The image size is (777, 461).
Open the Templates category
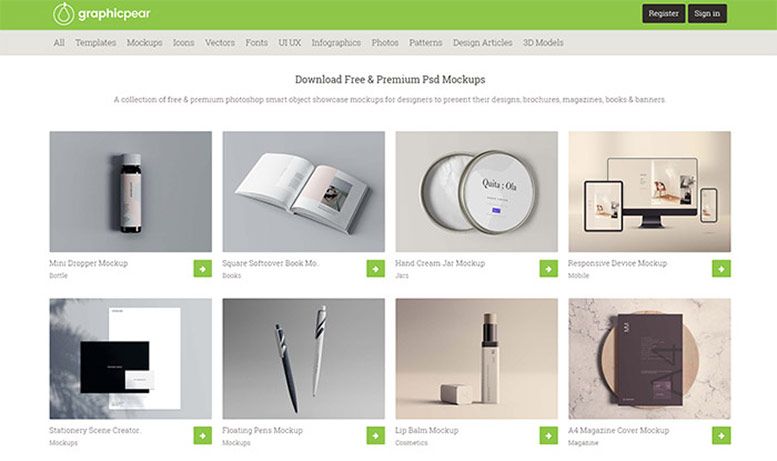96,43
